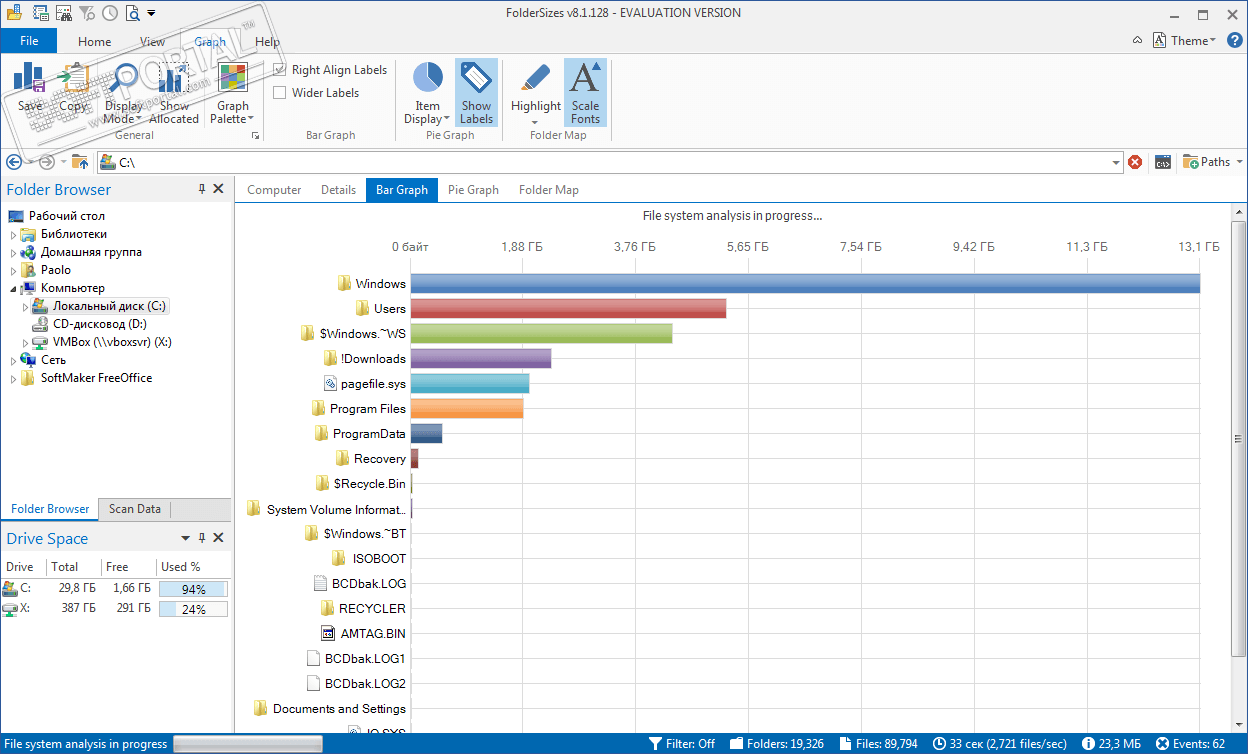1248x754 pixels.
Task: Go up one folder level
Action: [x=80, y=162]
